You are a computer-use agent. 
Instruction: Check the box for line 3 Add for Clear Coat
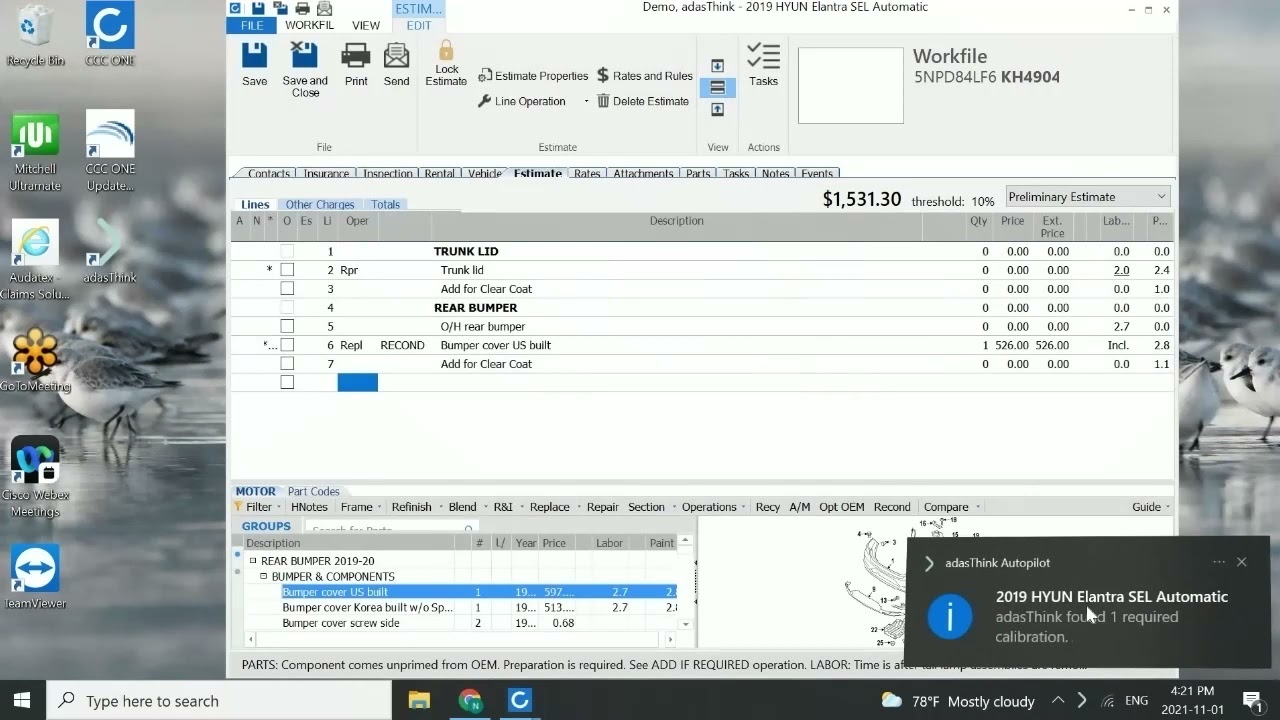point(287,289)
